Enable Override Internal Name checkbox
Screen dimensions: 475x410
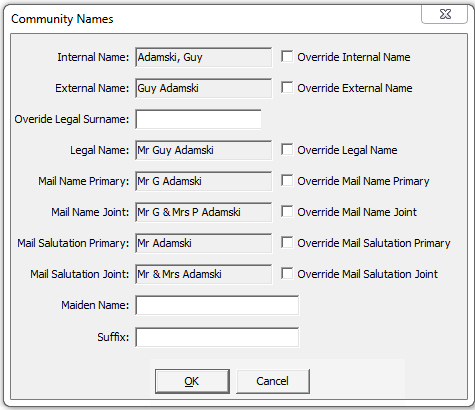coord(287,57)
